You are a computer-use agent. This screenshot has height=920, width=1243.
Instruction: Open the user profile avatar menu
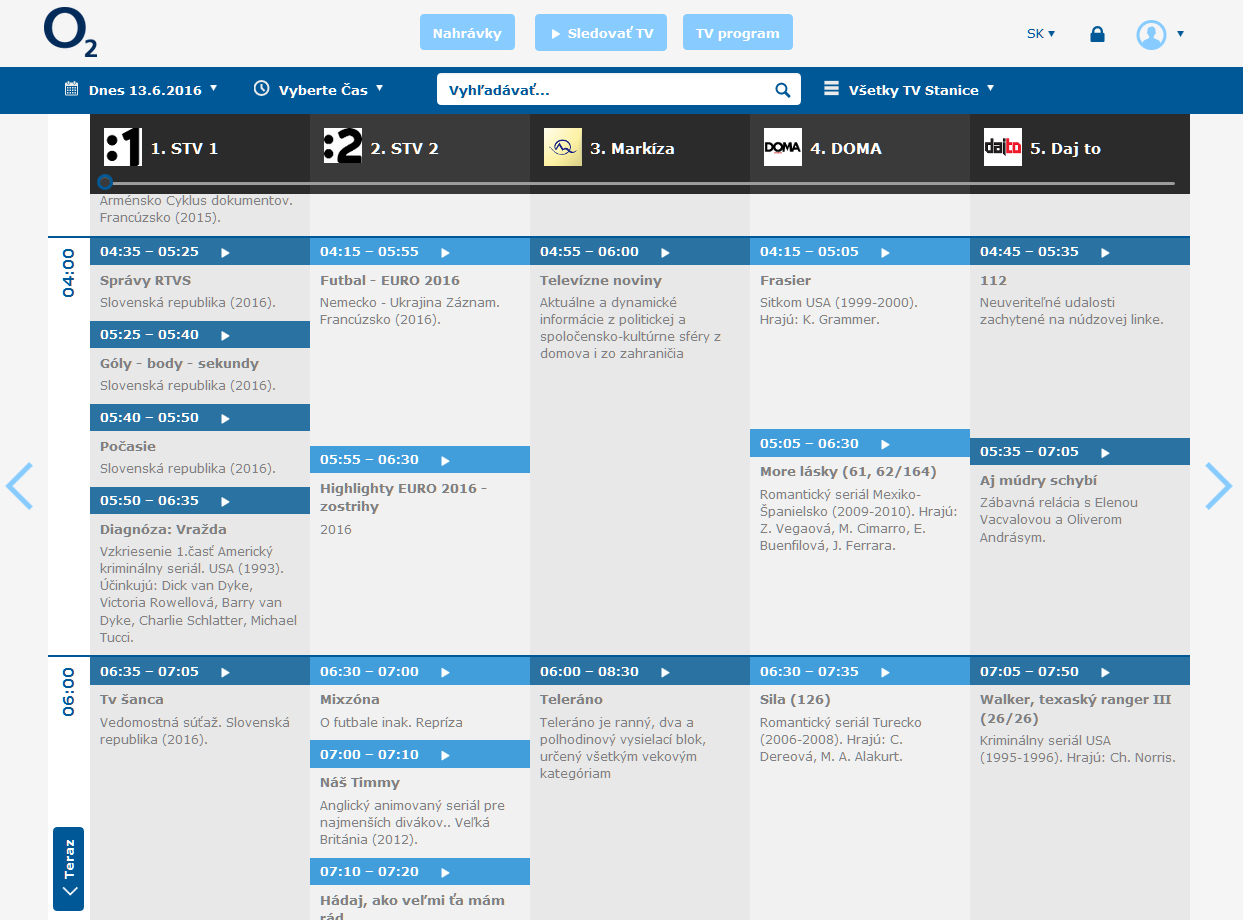pos(1152,34)
